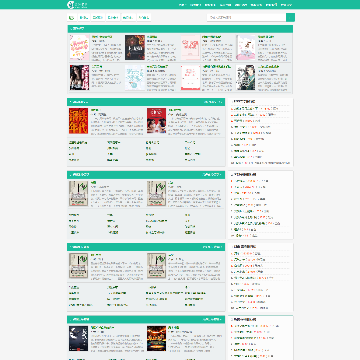
Task: Open the first item in the top navigation bar
Action: click(x=182, y=5)
